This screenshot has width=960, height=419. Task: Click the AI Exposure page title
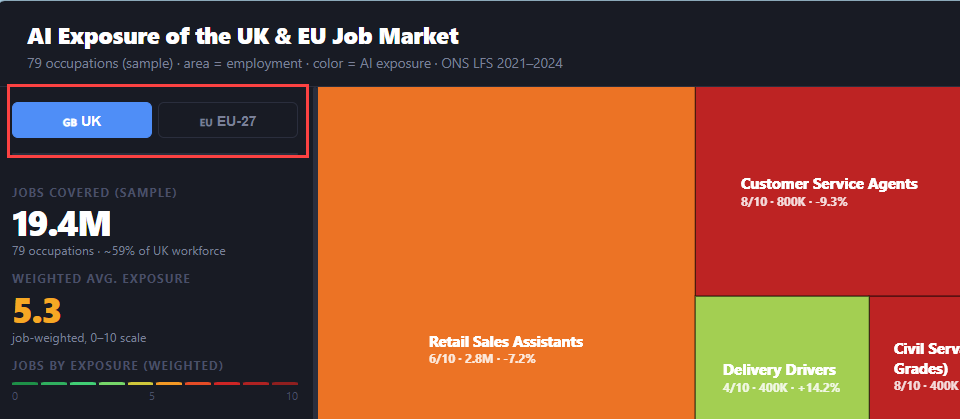[x=243, y=36]
